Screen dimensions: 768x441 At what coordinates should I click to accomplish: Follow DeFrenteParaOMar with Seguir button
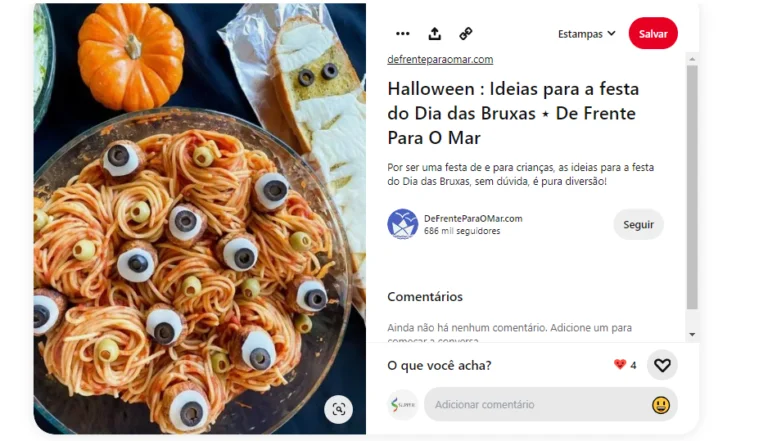(x=638, y=224)
